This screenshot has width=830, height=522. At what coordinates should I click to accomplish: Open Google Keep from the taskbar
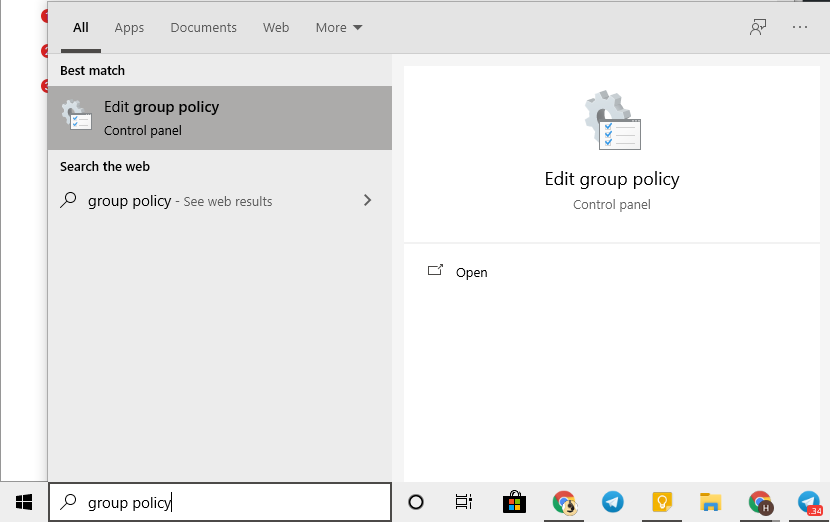[661, 502]
